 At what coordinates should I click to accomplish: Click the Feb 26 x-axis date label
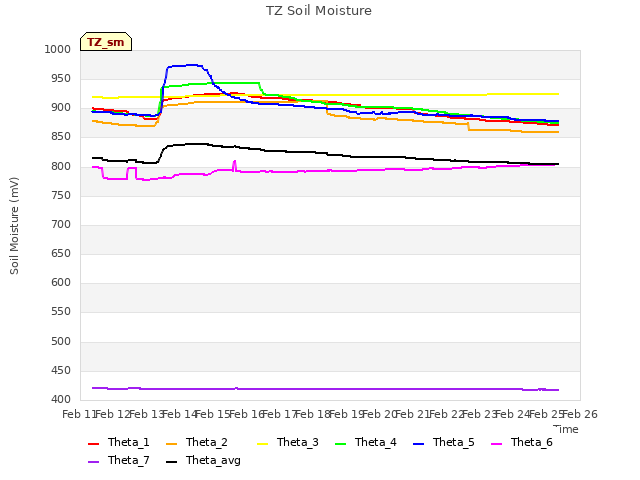click(580, 414)
